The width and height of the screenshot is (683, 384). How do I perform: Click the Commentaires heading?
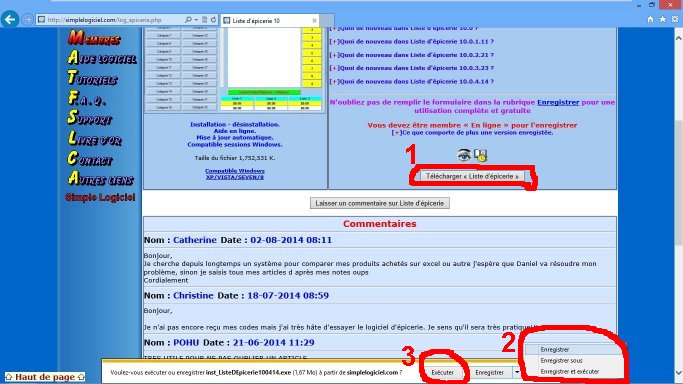(x=380, y=224)
